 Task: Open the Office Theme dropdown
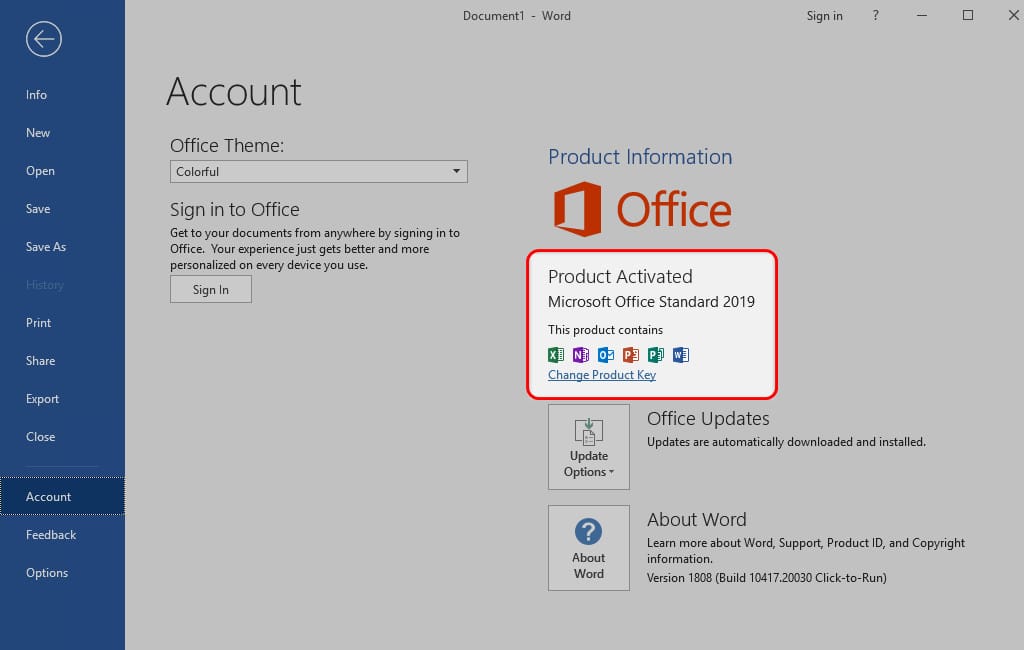pos(319,172)
